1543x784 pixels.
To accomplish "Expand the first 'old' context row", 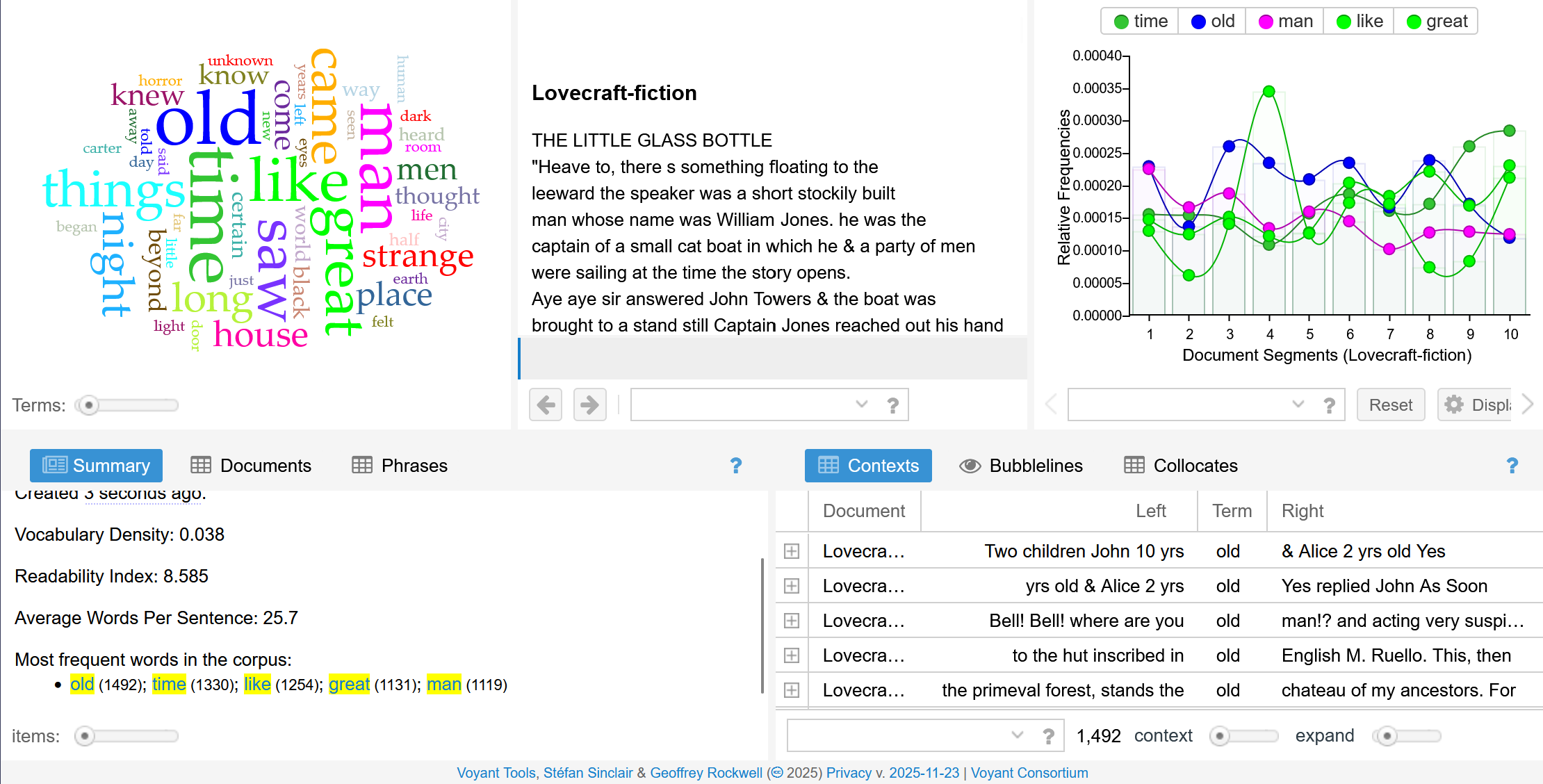I will point(792,551).
